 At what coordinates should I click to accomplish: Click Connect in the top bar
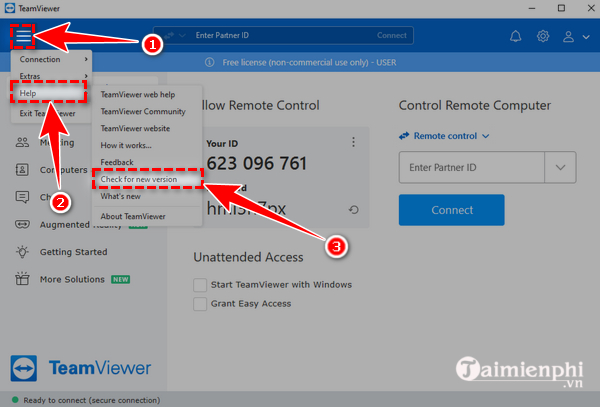(x=391, y=35)
